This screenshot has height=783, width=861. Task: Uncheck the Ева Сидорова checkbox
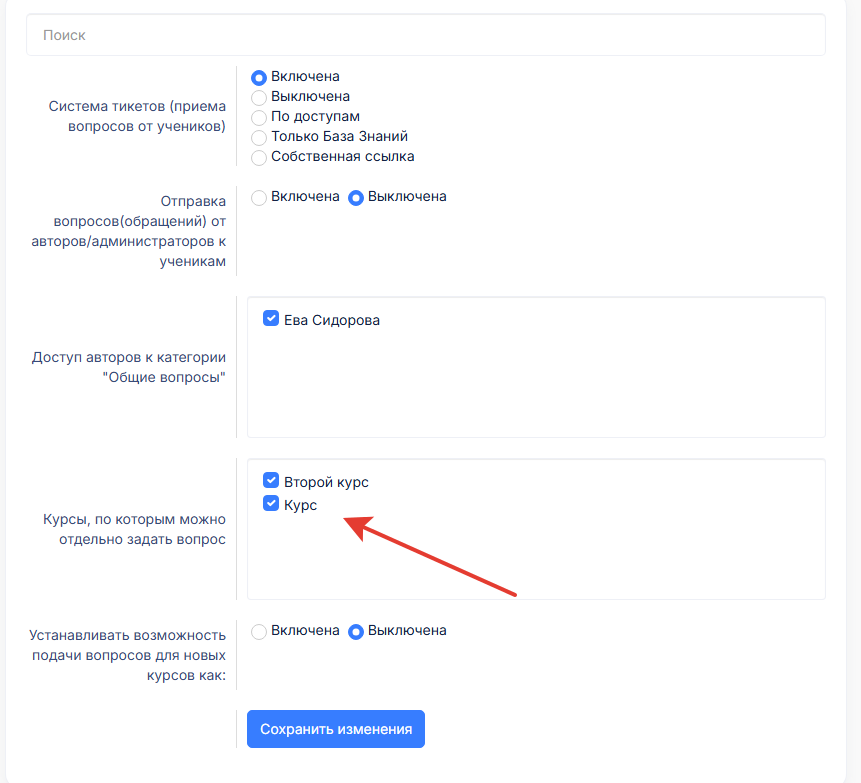point(271,319)
